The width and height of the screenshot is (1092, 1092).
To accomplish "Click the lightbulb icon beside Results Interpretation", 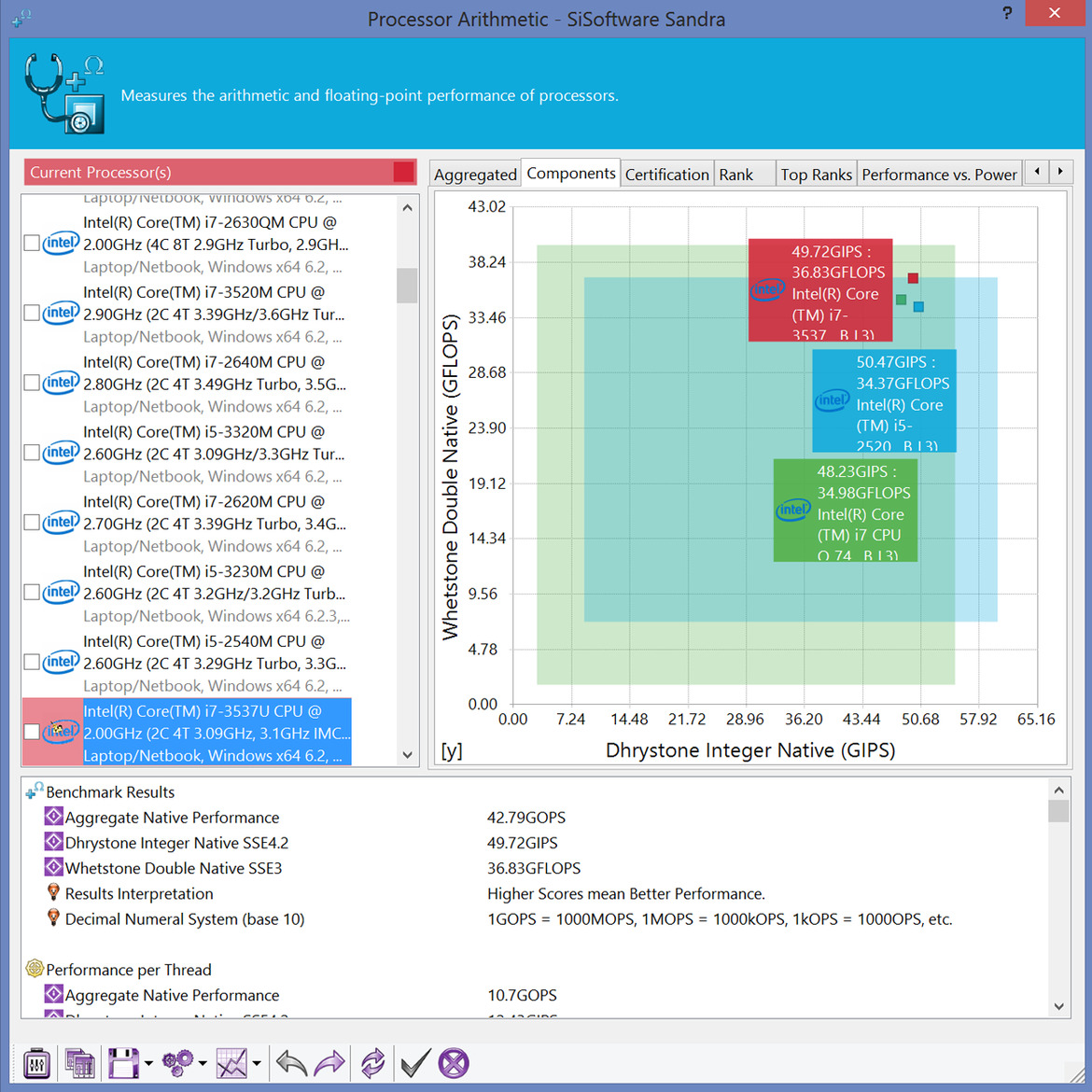I will coord(53,892).
